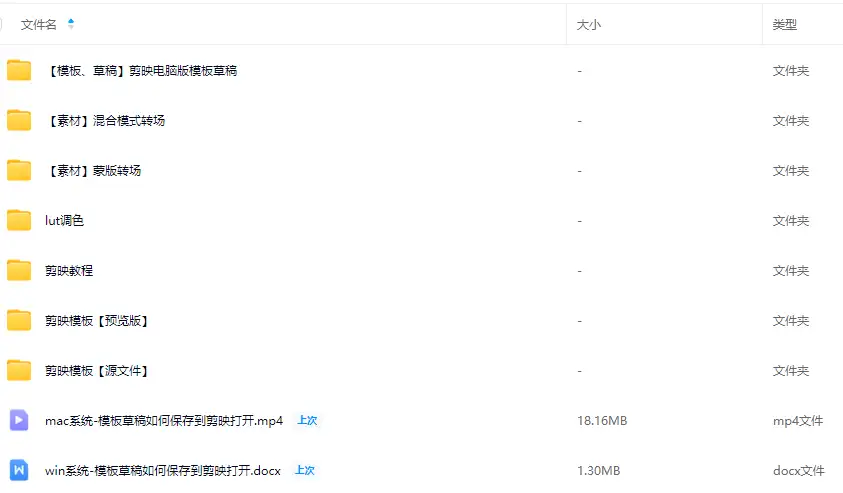Click folder icon beside 剪映模板【预览版】
The image size is (843, 493).
coord(19,320)
